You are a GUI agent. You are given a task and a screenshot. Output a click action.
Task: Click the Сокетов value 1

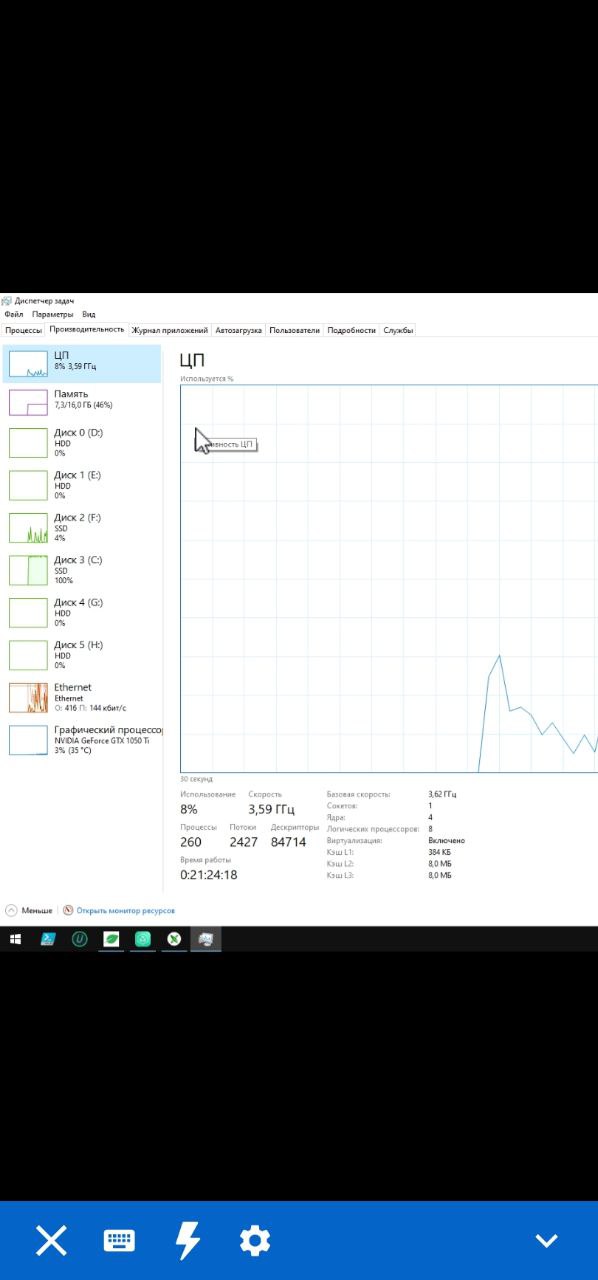click(x=430, y=806)
